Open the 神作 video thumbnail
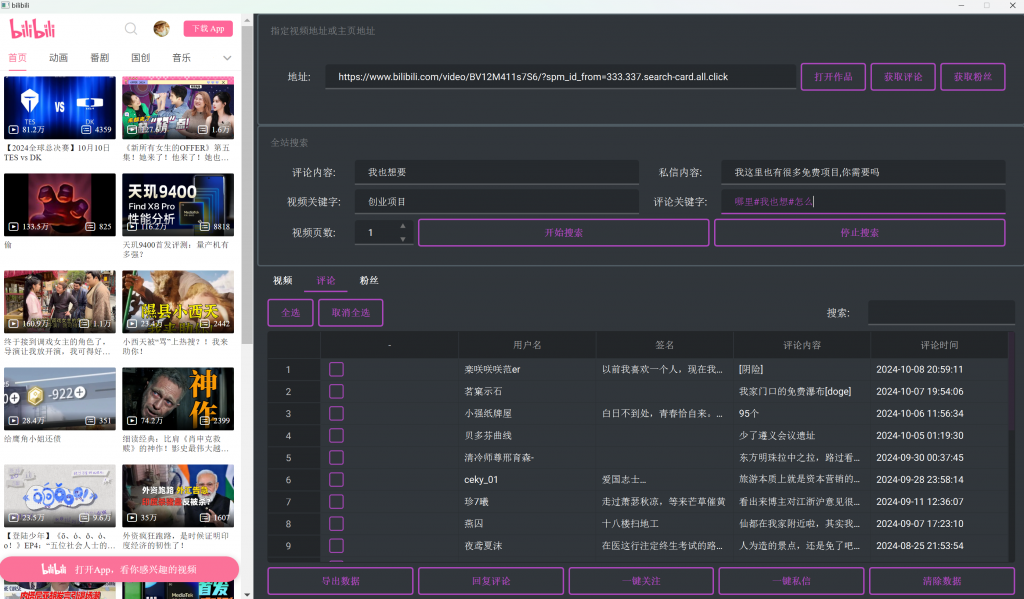Image resolution: width=1024 pixels, height=599 pixels. [178, 398]
